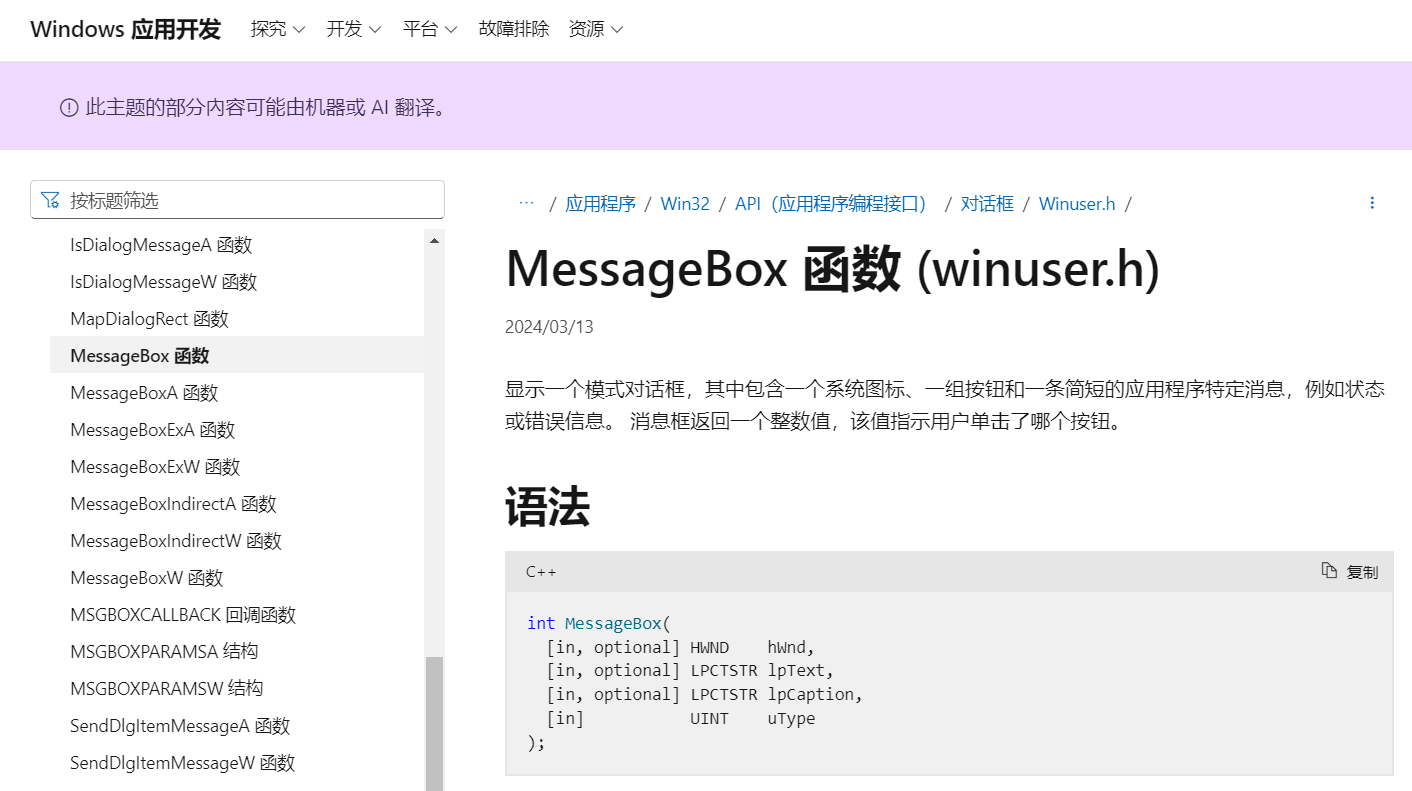Click the 2024/03/13 date text
The width and height of the screenshot is (1412, 791).
pyautogui.click(x=549, y=327)
